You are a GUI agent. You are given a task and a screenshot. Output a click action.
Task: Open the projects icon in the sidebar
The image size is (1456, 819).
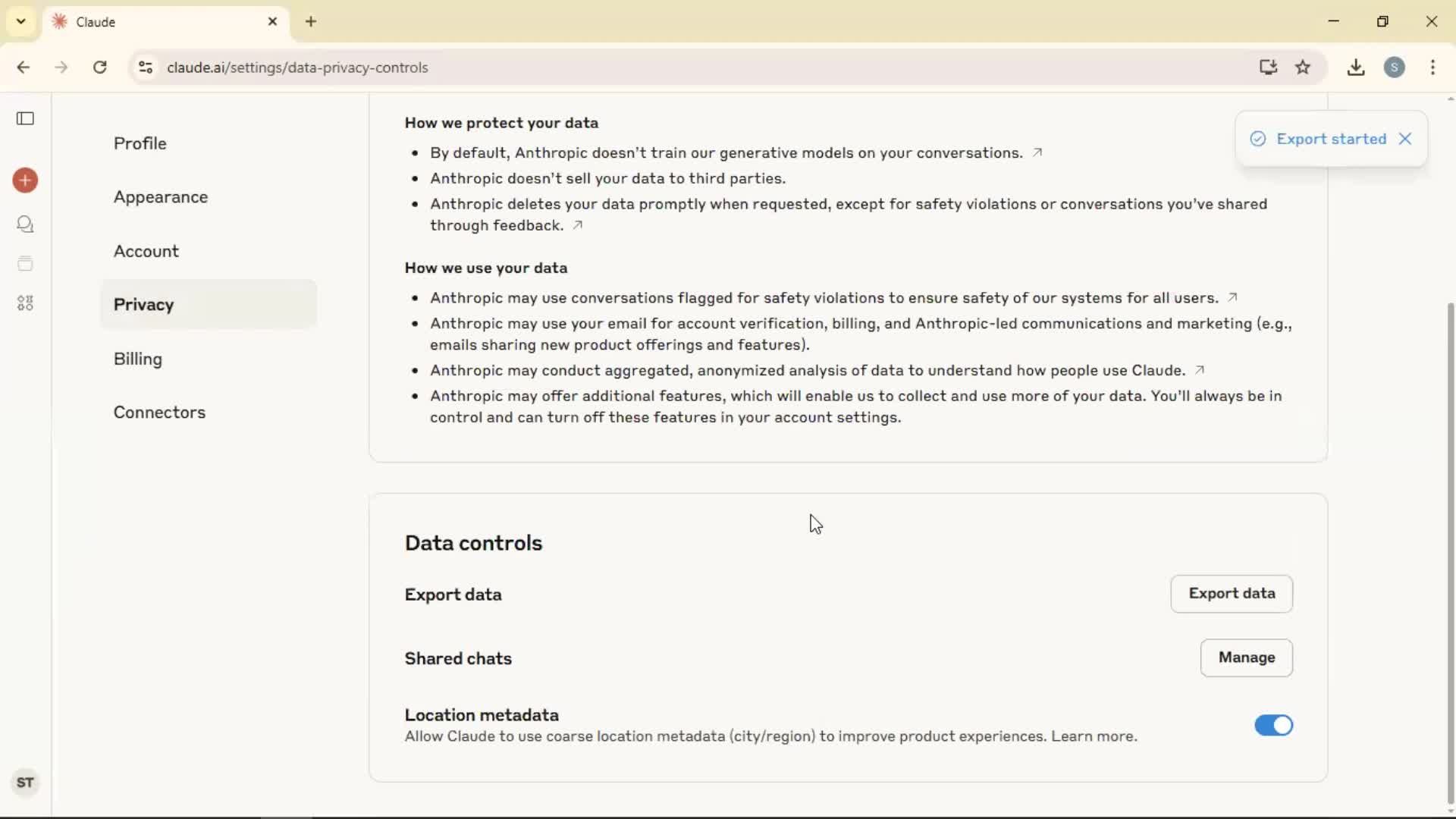click(25, 264)
